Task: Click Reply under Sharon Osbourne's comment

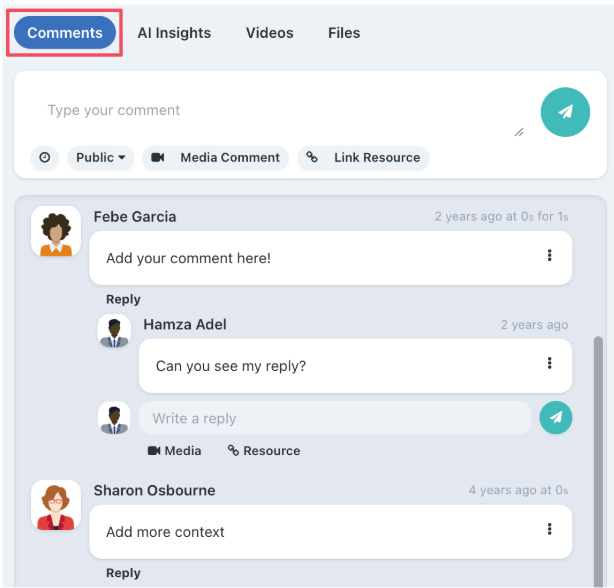Action: [x=123, y=573]
